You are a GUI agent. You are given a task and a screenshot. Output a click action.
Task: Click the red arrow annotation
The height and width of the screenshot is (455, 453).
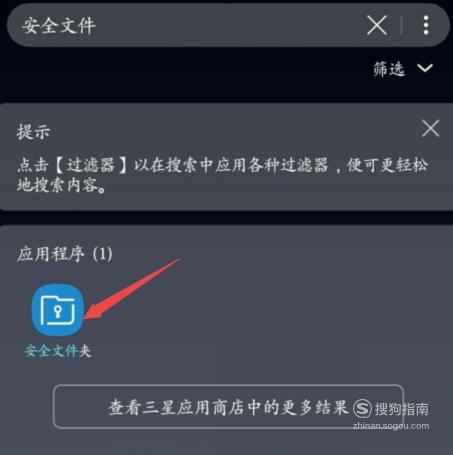tap(132, 288)
